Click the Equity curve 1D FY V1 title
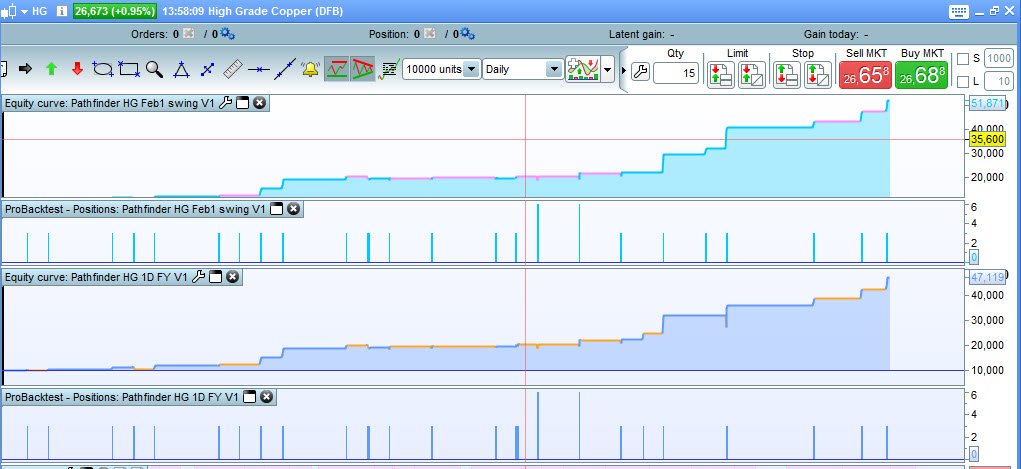 96,277
